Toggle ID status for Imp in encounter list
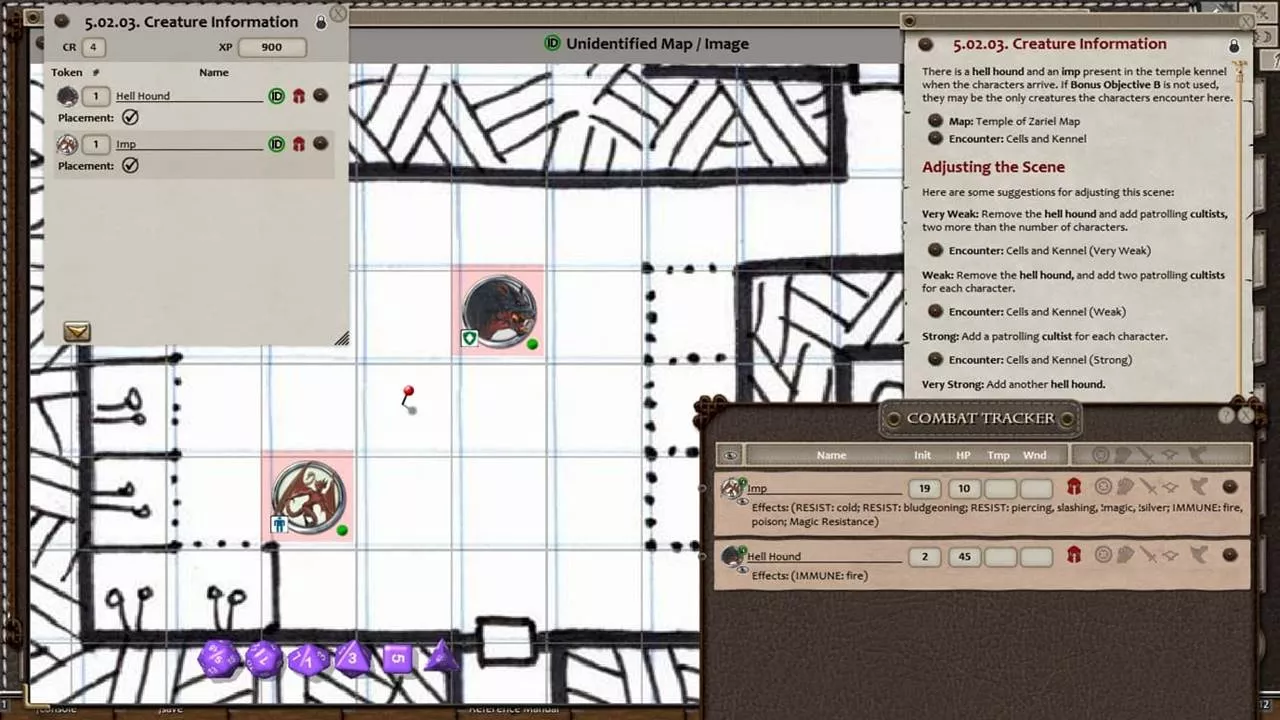 pyautogui.click(x=276, y=144)
